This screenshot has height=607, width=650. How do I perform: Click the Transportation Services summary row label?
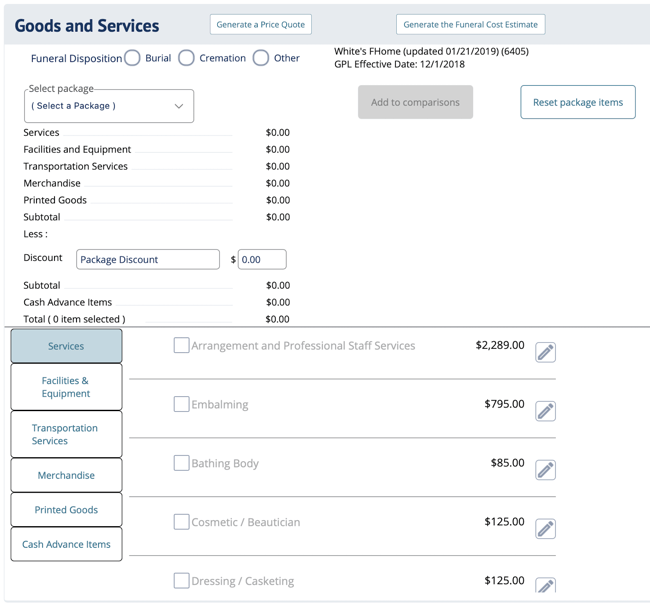pos(75,166)
